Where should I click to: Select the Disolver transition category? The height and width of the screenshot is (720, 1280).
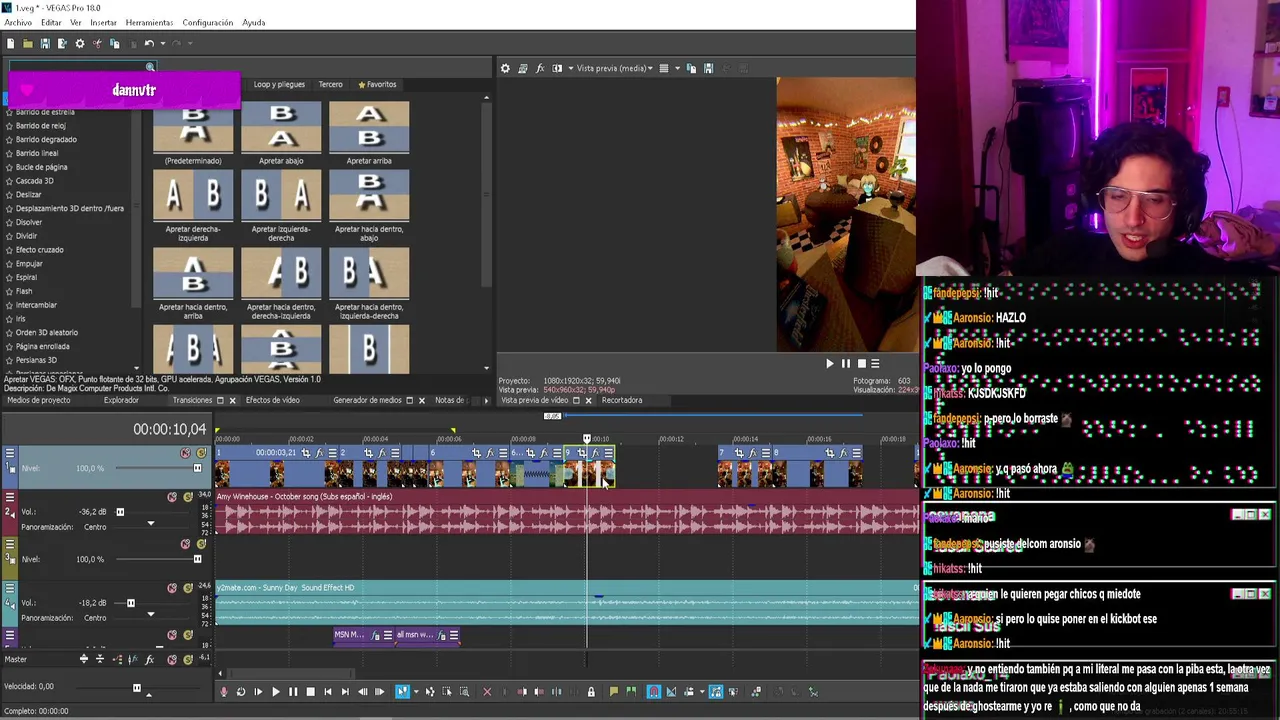[x=29, y=222]
